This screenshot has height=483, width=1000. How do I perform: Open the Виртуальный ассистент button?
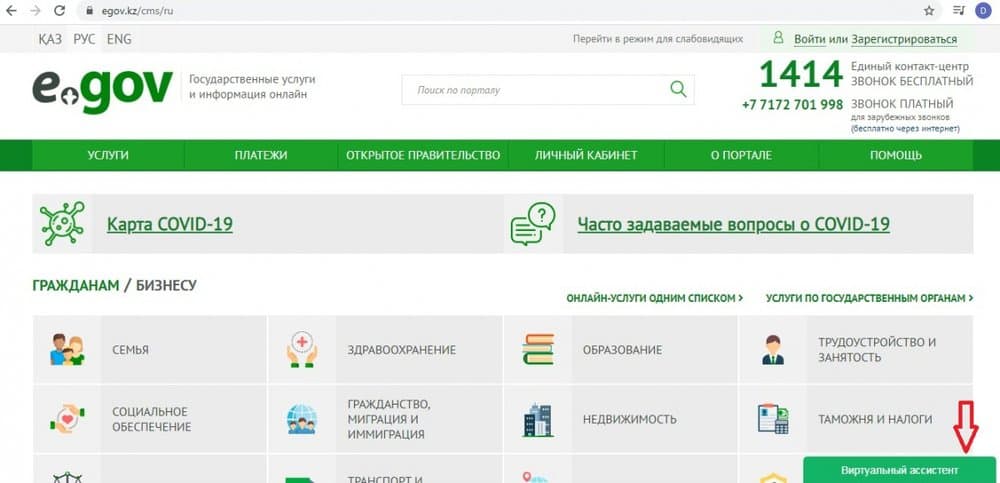click(899, 470)
